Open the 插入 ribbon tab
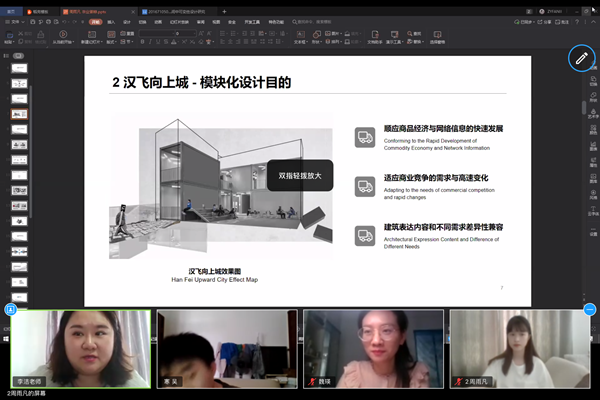600x400 pixels. [111, 20]
